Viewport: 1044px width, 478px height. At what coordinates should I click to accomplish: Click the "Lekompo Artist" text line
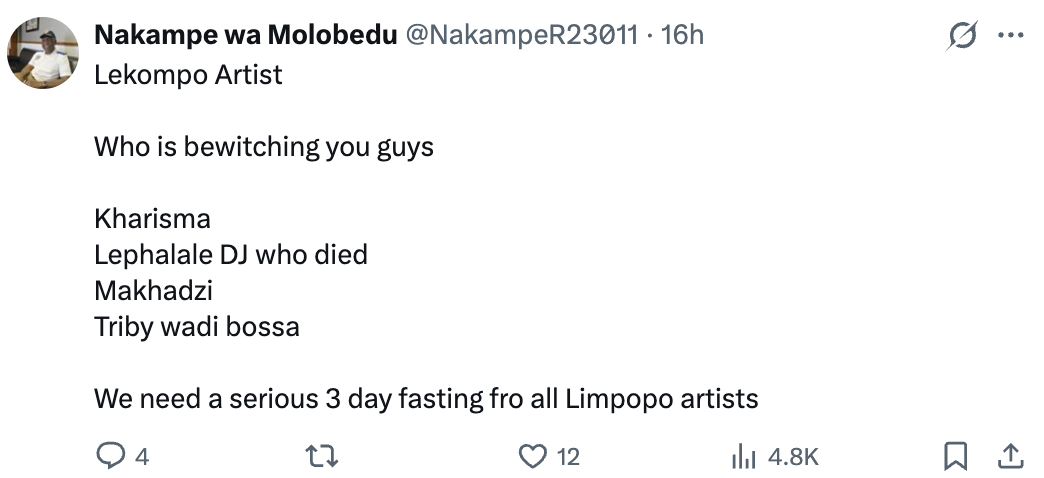tap(188, 76)
